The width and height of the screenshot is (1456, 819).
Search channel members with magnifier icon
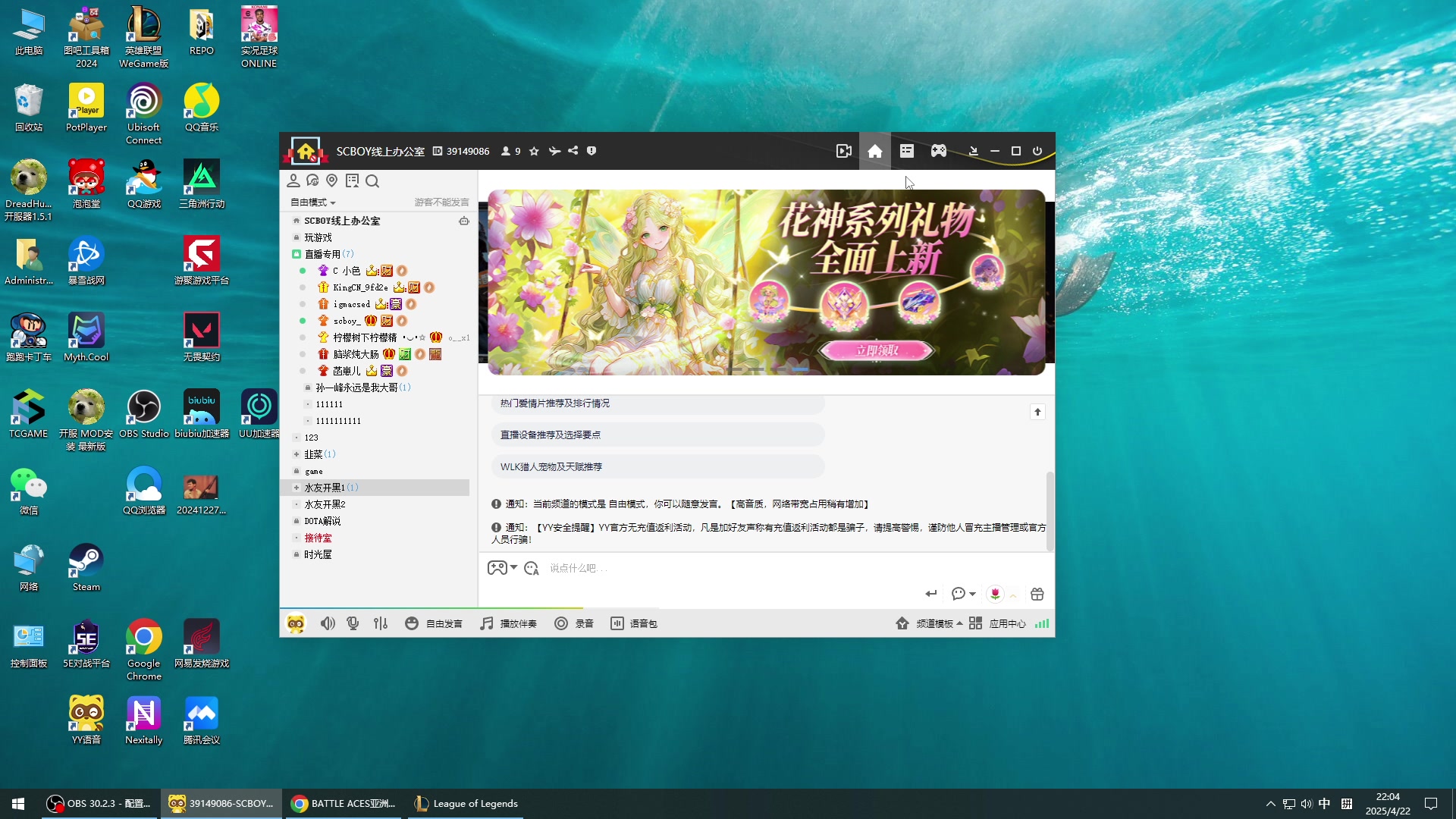(x=372, y=180)
